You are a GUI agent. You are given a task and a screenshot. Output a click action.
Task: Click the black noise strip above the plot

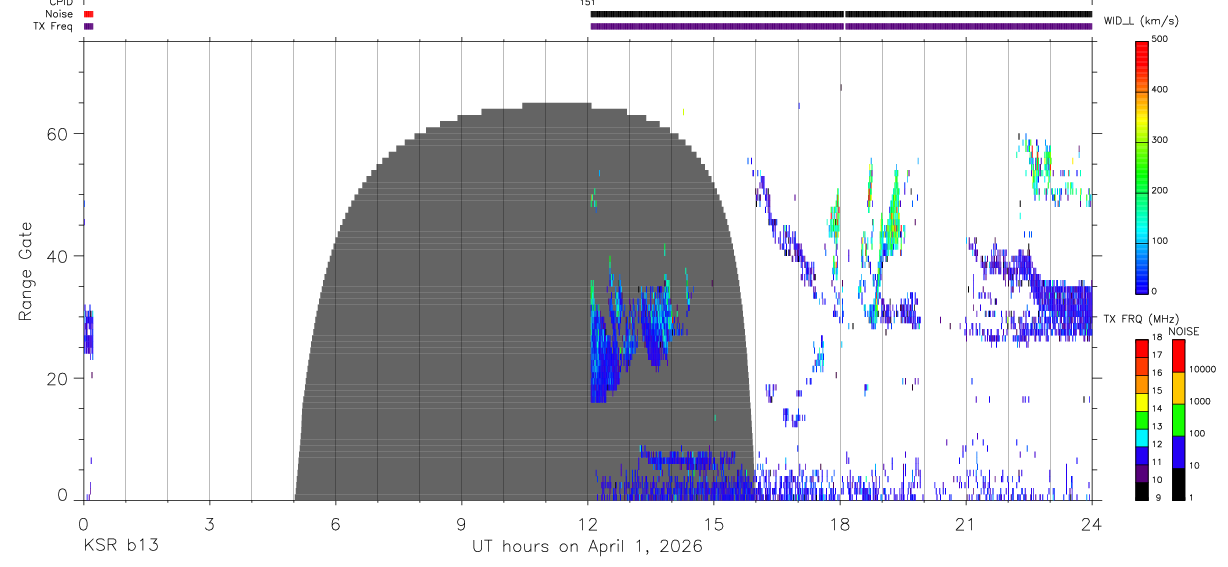point(841,14)
